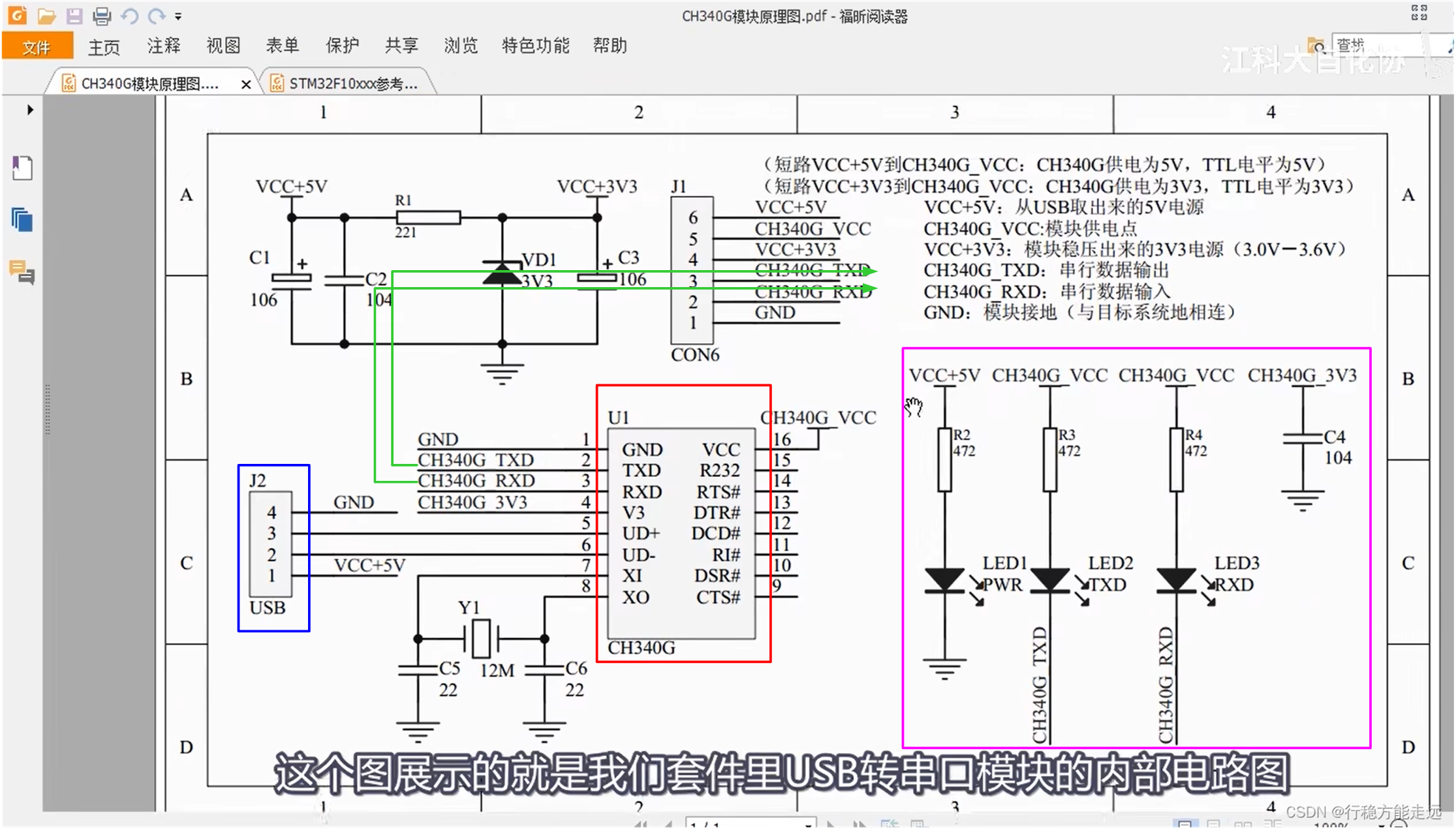Switch to the 注释 ribbon tab
The width and height of the screenshot is (1456, 828).
163,46
